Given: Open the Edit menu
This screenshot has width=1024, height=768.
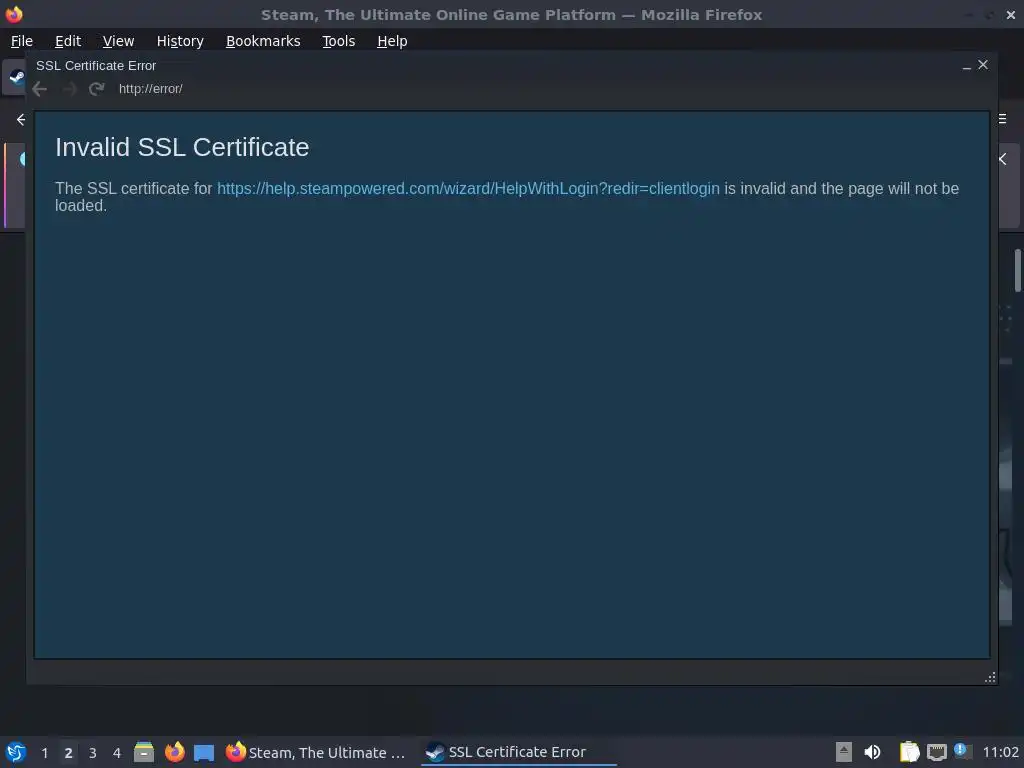Looking at the screenshot, I should pos(68,41).
